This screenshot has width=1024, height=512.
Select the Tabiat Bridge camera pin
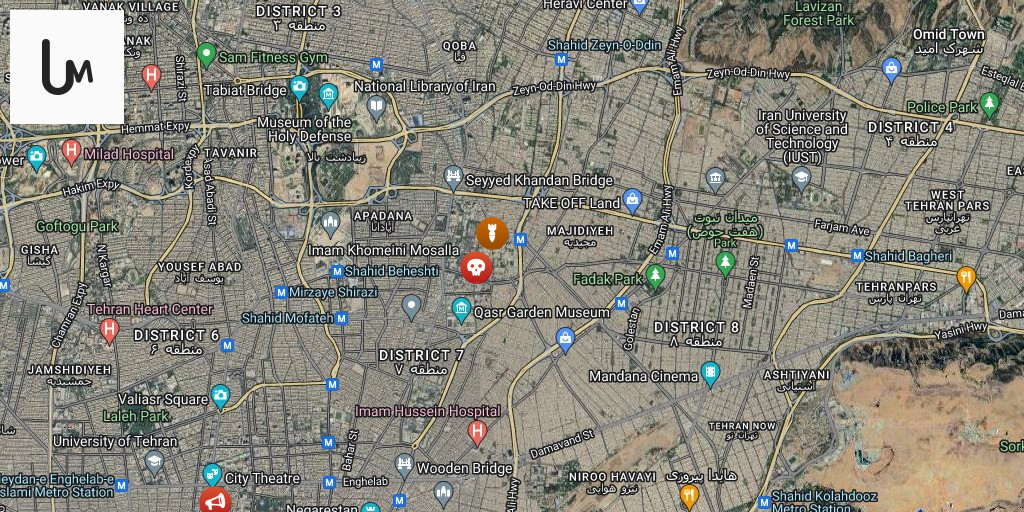[299, 88]
